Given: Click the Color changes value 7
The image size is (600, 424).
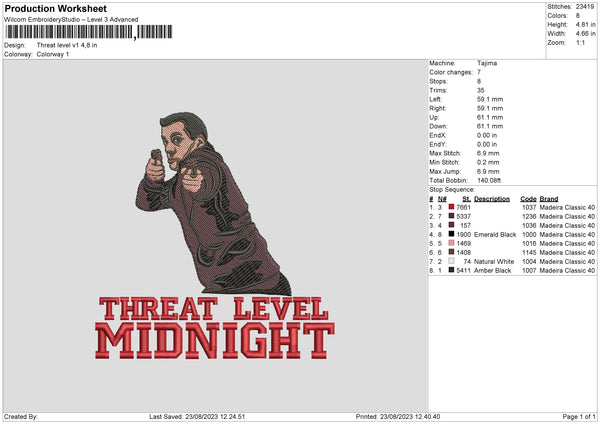Looking at the screenshot, I should 479,72.
